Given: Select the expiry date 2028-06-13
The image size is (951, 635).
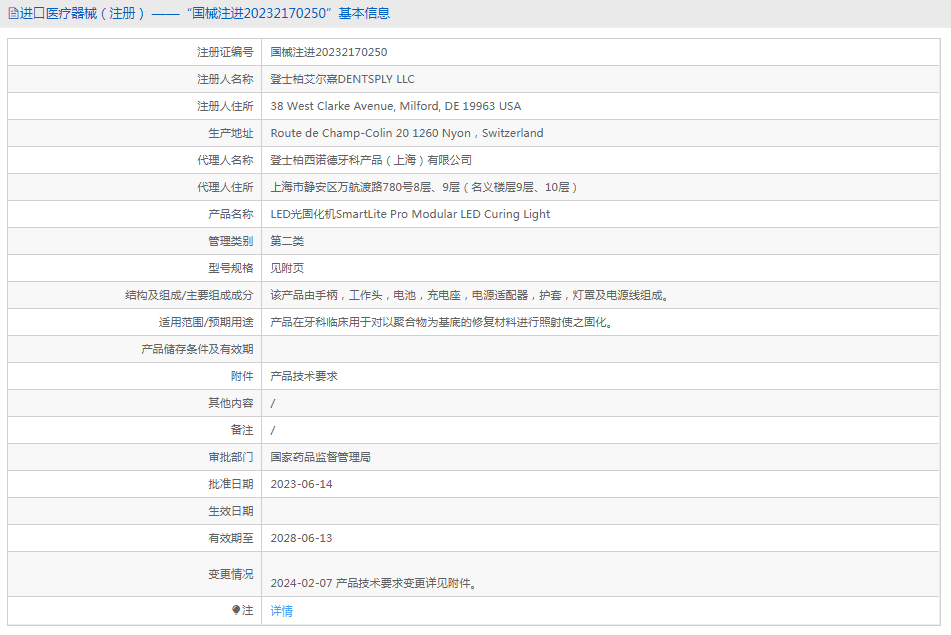Looking at the screenshot, I should [x=301, y=538].
